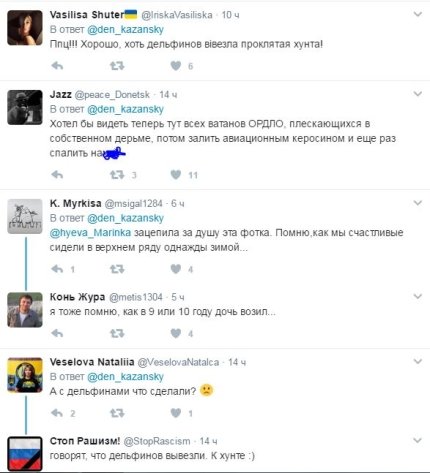Retweet Vasilisa Shuter's dolphin tweet
The image size is (430, 473).
coord(117,66)
